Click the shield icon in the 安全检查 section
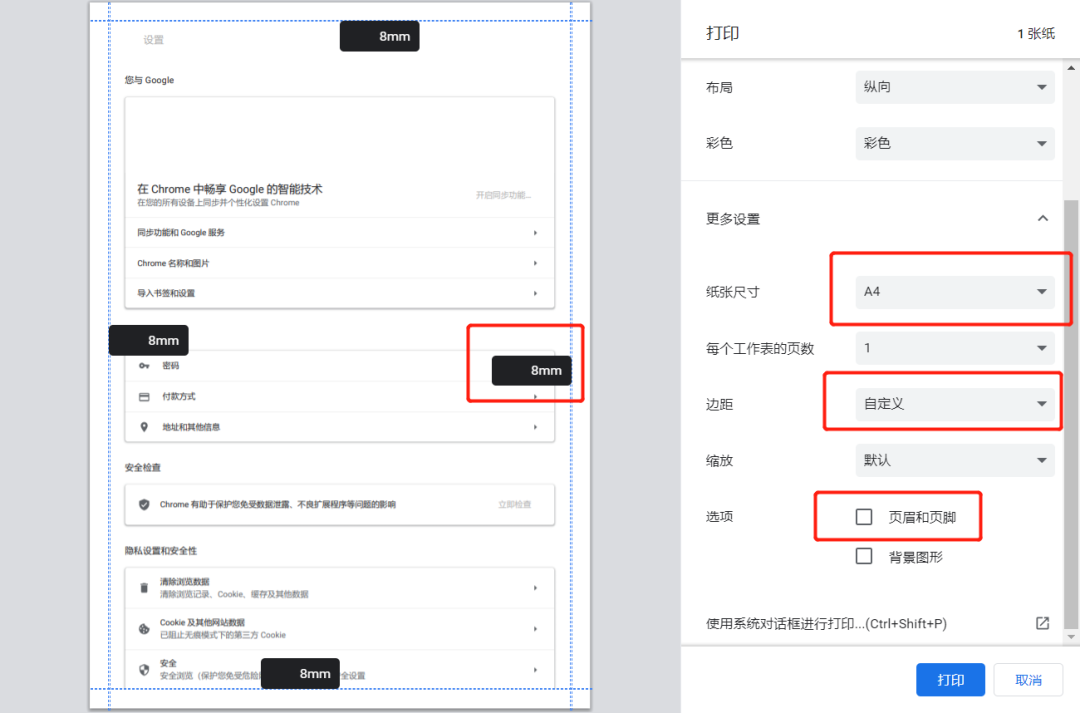This screenshot has width=1080, height=713. point(143,504)
